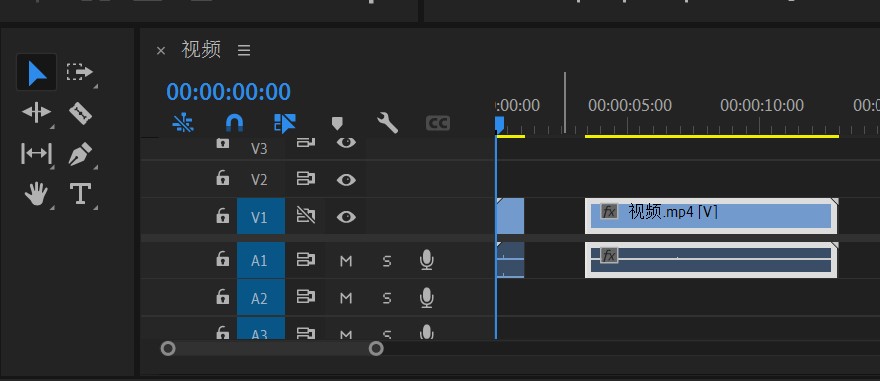880x381 pixels.
Task: Open the 视频 sequence panel menu
Action: point(244,51)
